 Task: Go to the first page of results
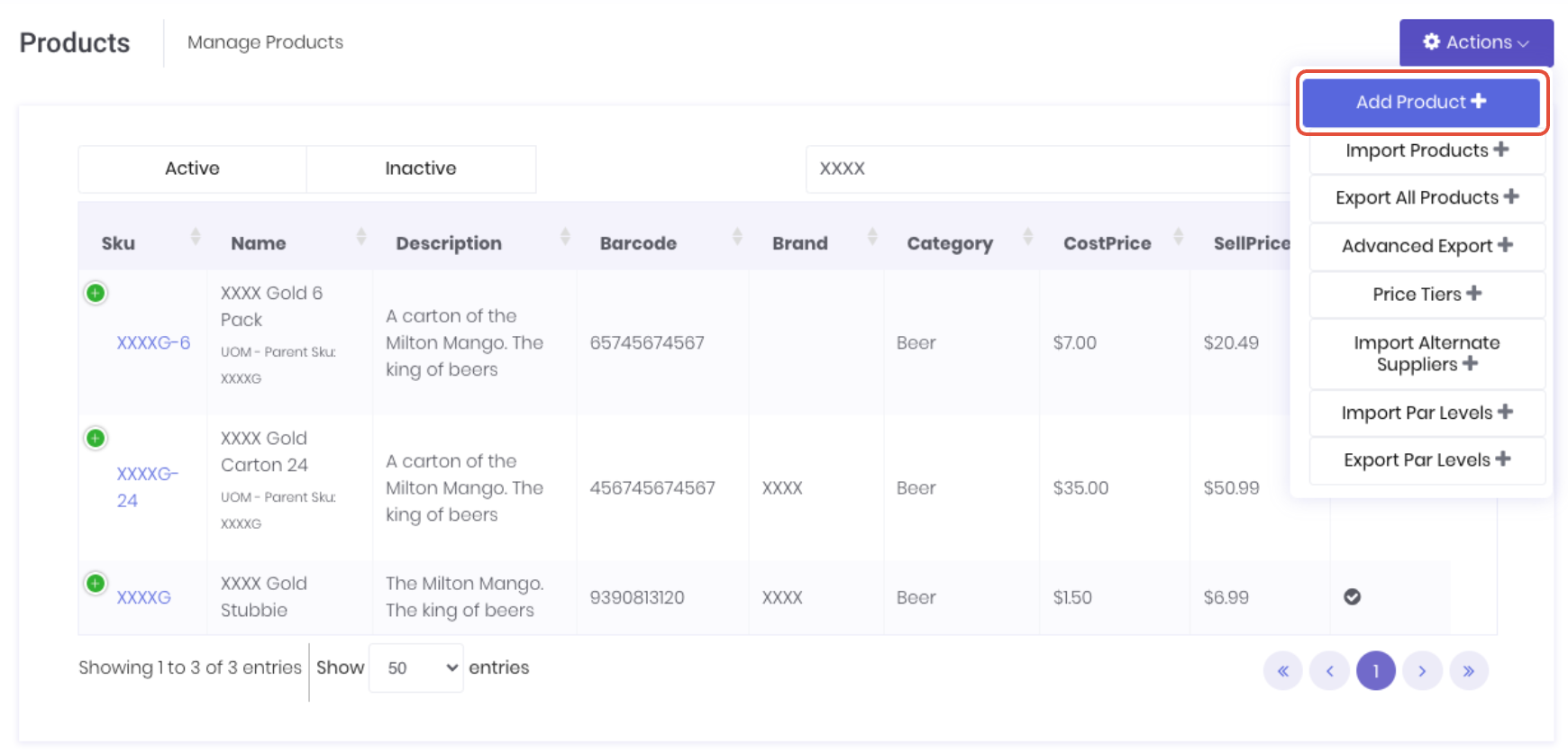coord(1282,671)
